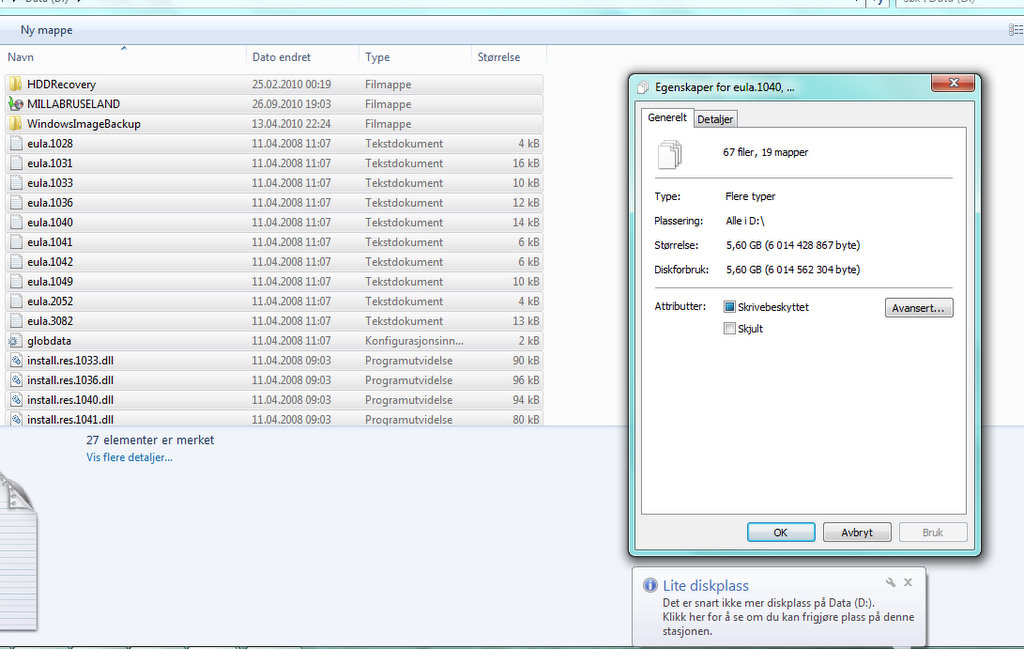Click the 26.09.2010 19:03 date cell
Viewport: 1024px width, 649px height.
[x=291, y=104]
